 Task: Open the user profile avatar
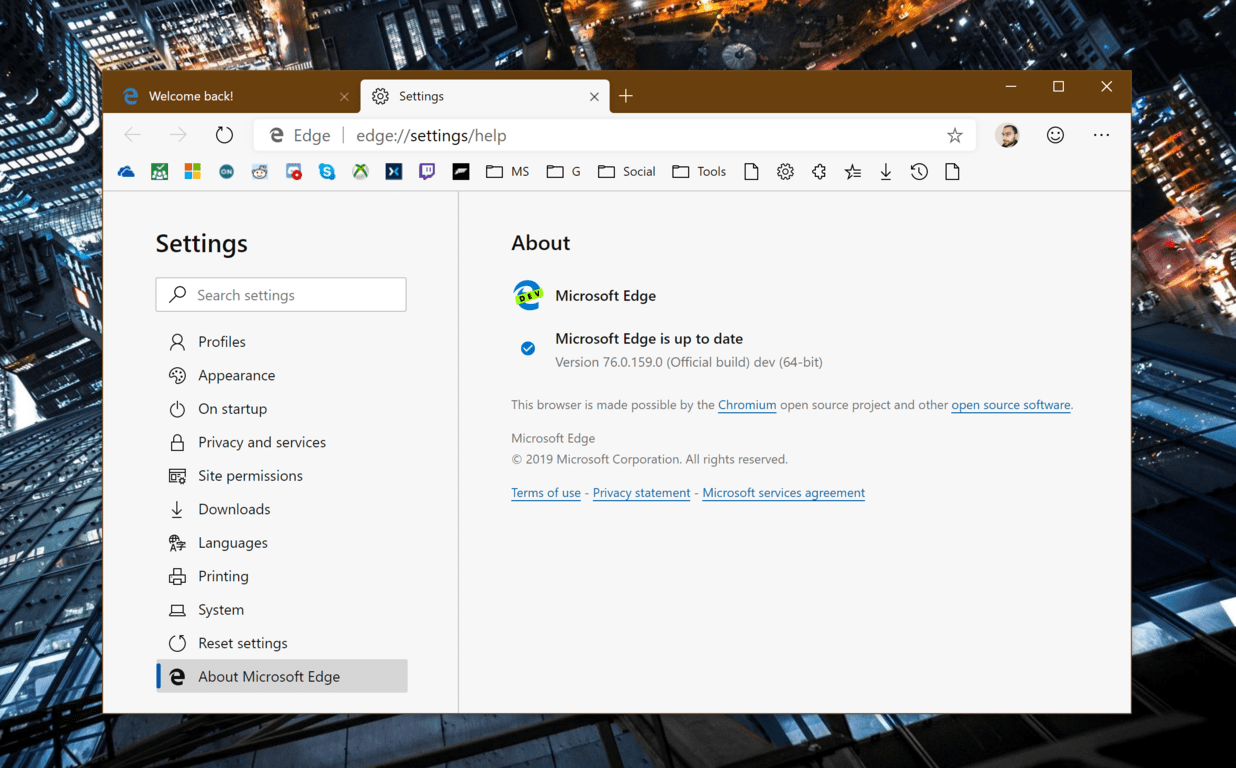tap(1008, 135)
